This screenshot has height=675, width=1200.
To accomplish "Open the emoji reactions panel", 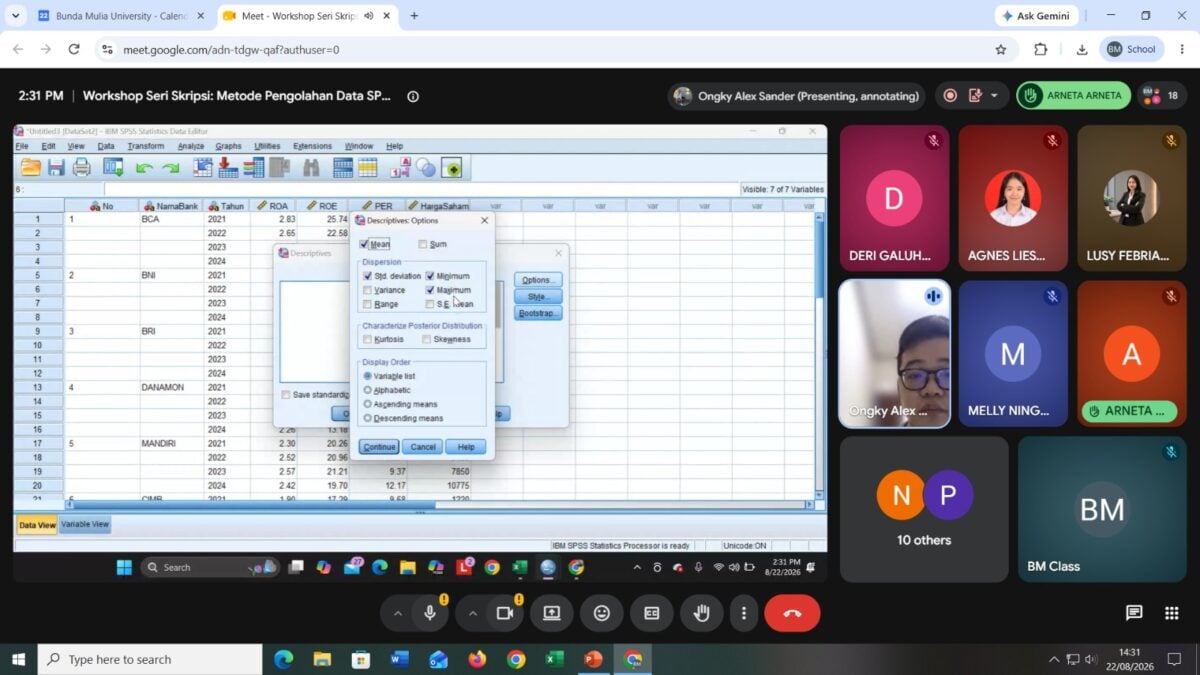I will tap(602, 613).
